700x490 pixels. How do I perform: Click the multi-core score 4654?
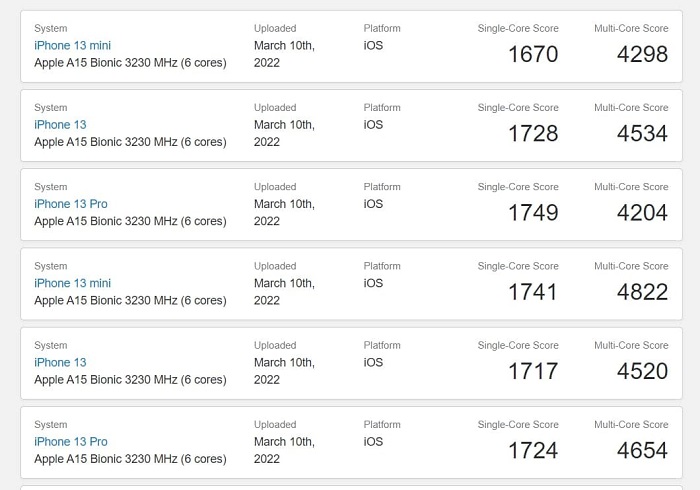[x=642, y=451]
